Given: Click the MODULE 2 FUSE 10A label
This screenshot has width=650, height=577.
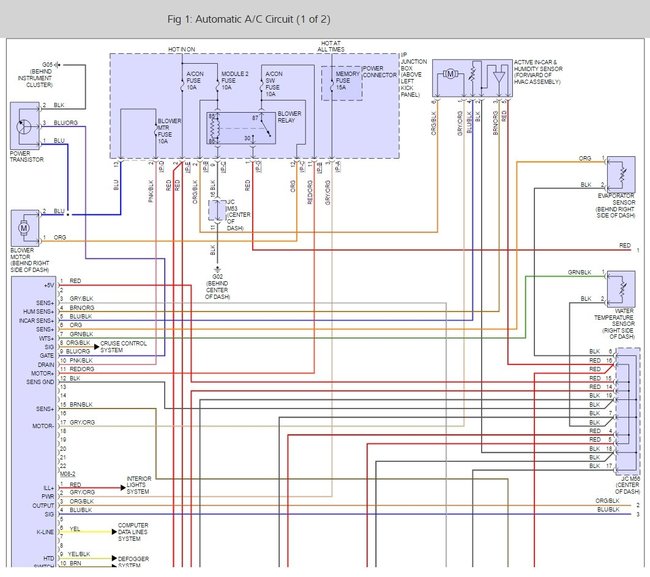Looking at the screenshot, I should 235,80.
